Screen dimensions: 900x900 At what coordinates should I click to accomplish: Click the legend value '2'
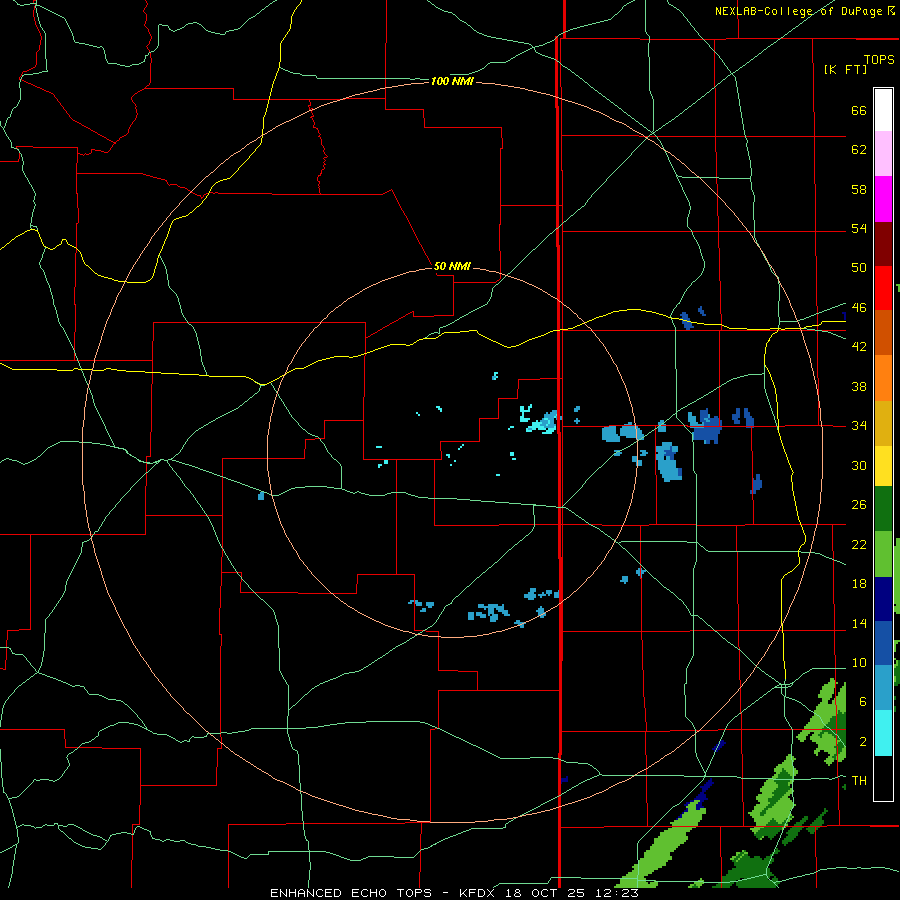[x=863, y=742]
